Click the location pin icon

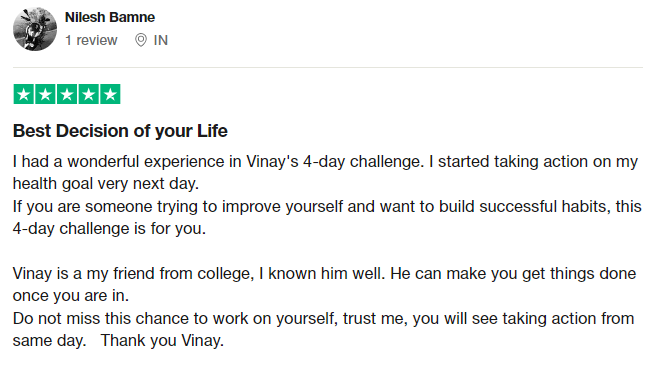click(141, 40)
